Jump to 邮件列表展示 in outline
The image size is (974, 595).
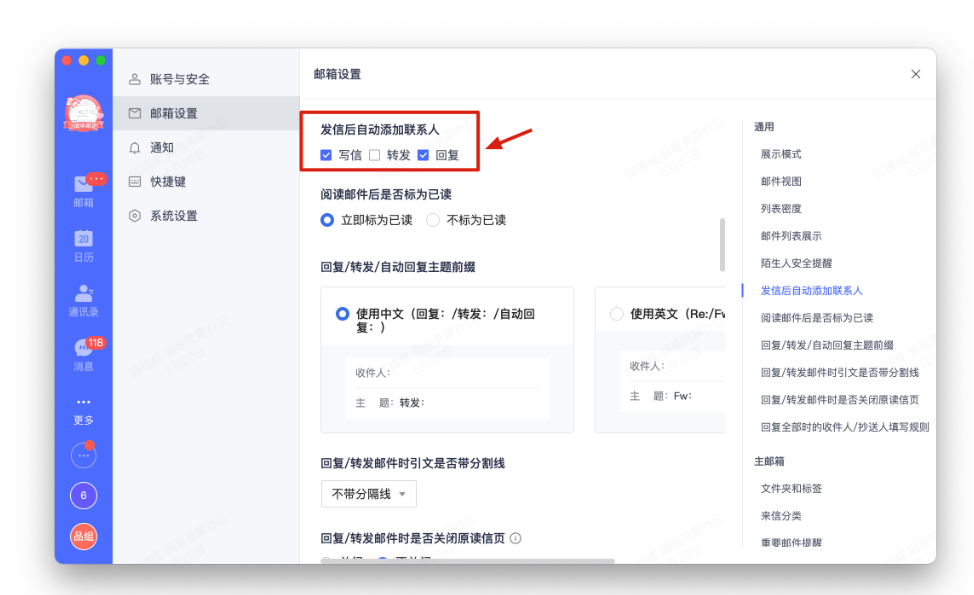pos(791,236)
